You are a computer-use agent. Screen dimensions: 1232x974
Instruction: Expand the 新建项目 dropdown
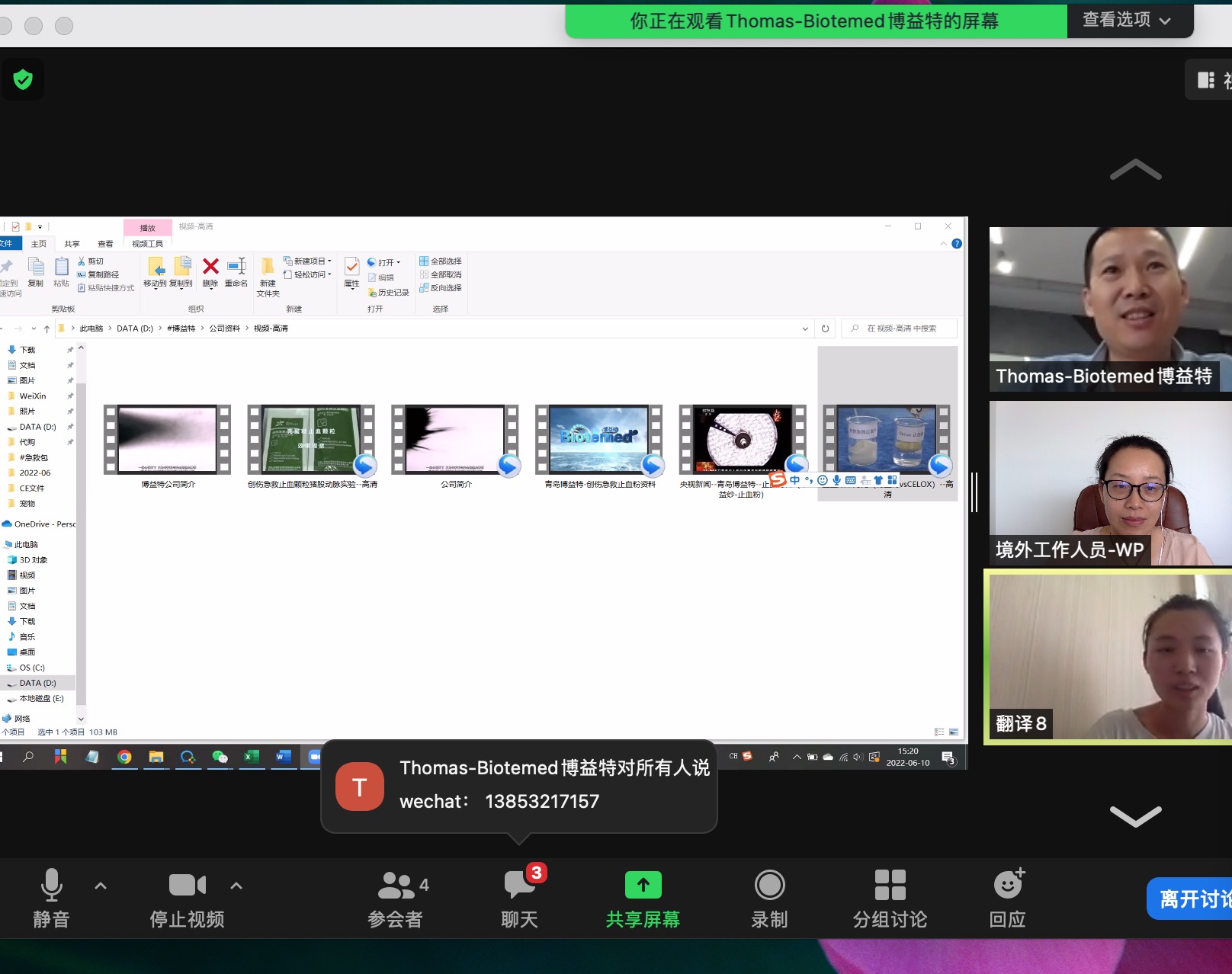(x=307, y=261)
